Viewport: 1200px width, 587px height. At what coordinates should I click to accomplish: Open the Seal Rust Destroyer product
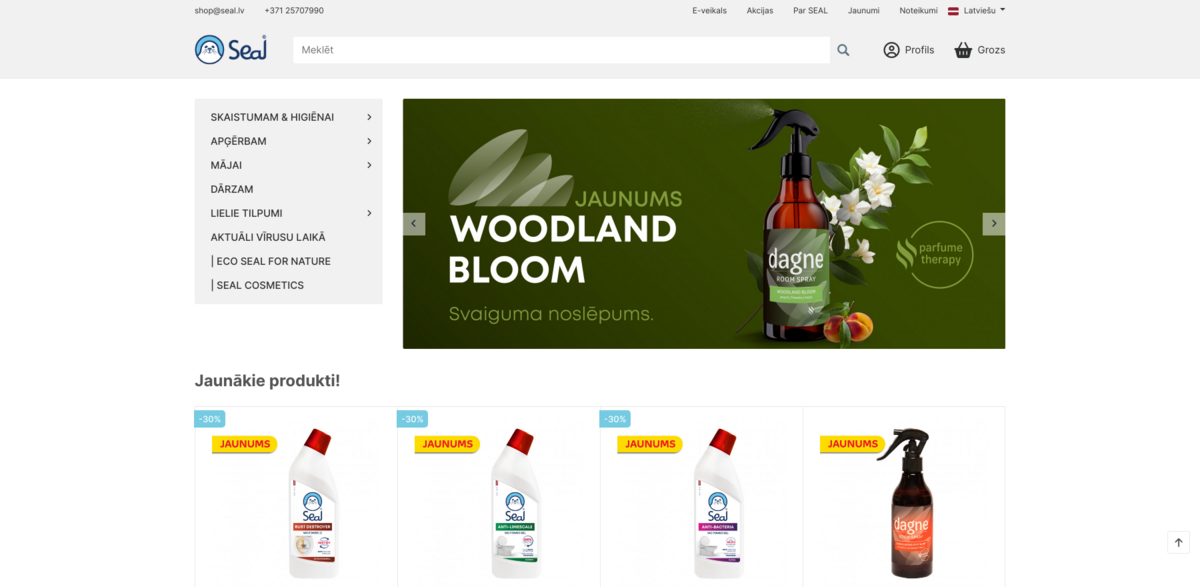(x=313, y=503)
